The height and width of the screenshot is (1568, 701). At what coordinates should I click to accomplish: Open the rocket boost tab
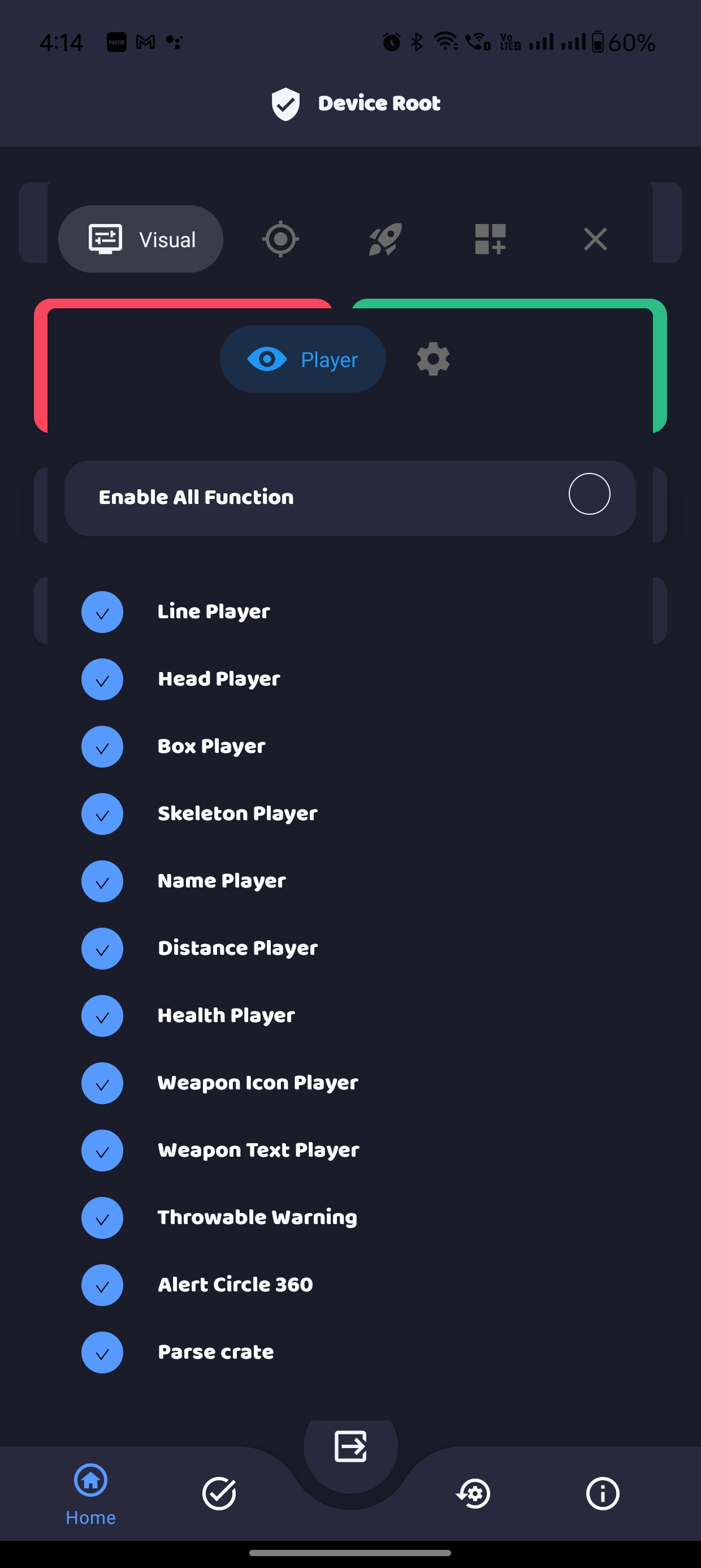click(x=385, y=239)
